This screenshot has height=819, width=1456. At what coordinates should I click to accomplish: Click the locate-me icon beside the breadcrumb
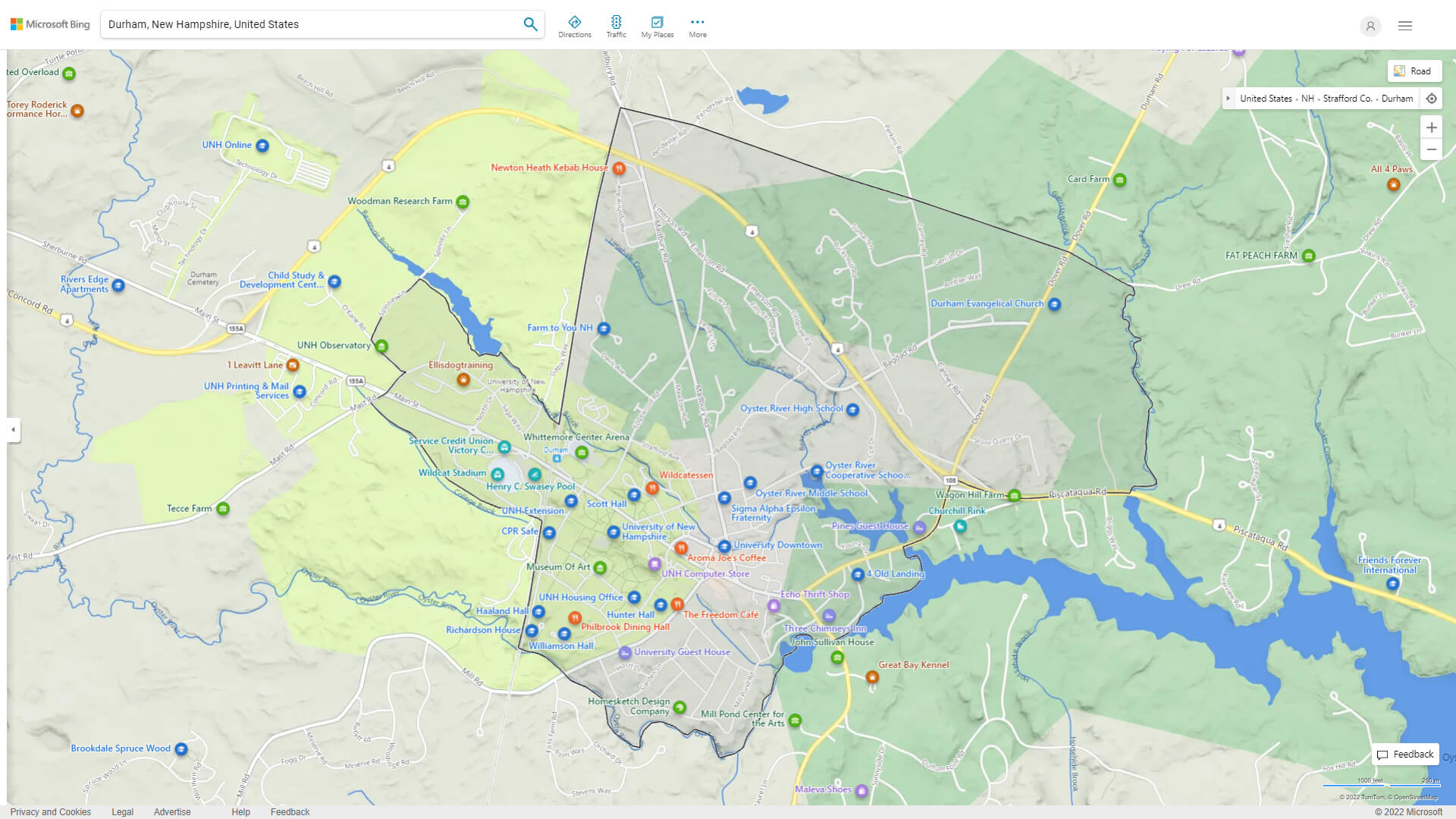point(1432,98)
